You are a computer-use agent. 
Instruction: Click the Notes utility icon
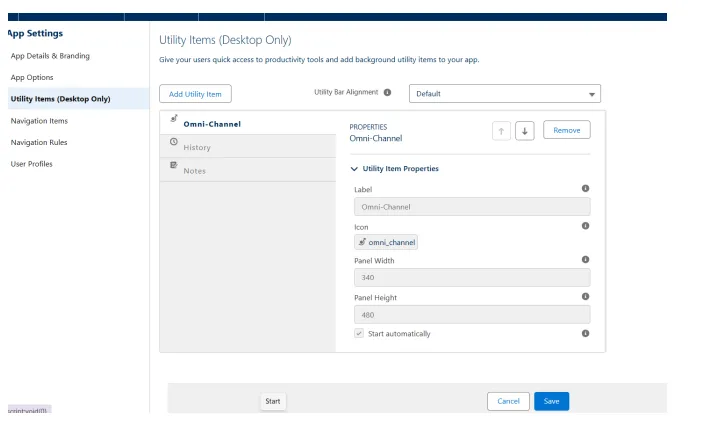[x=174, y=165]
